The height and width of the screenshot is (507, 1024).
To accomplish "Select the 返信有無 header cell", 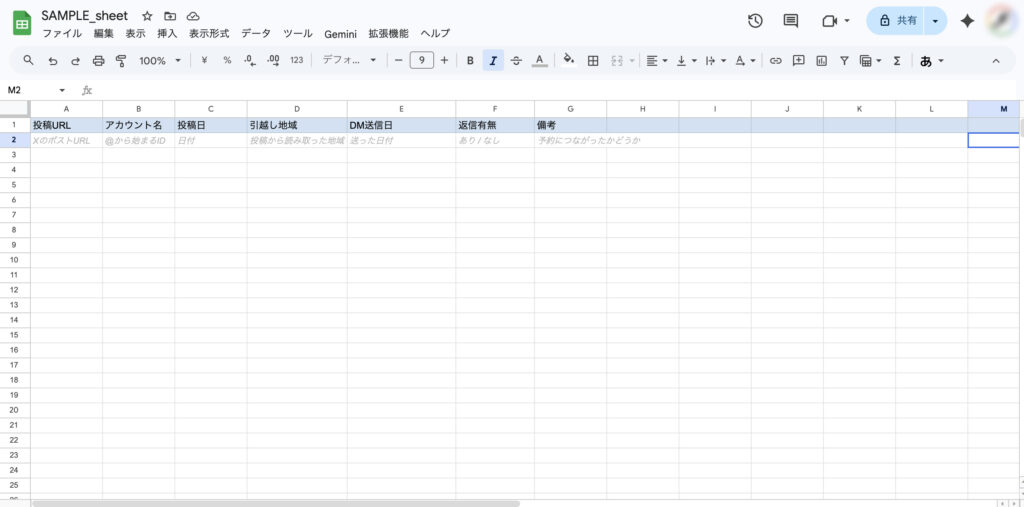I will coord(495,125).
